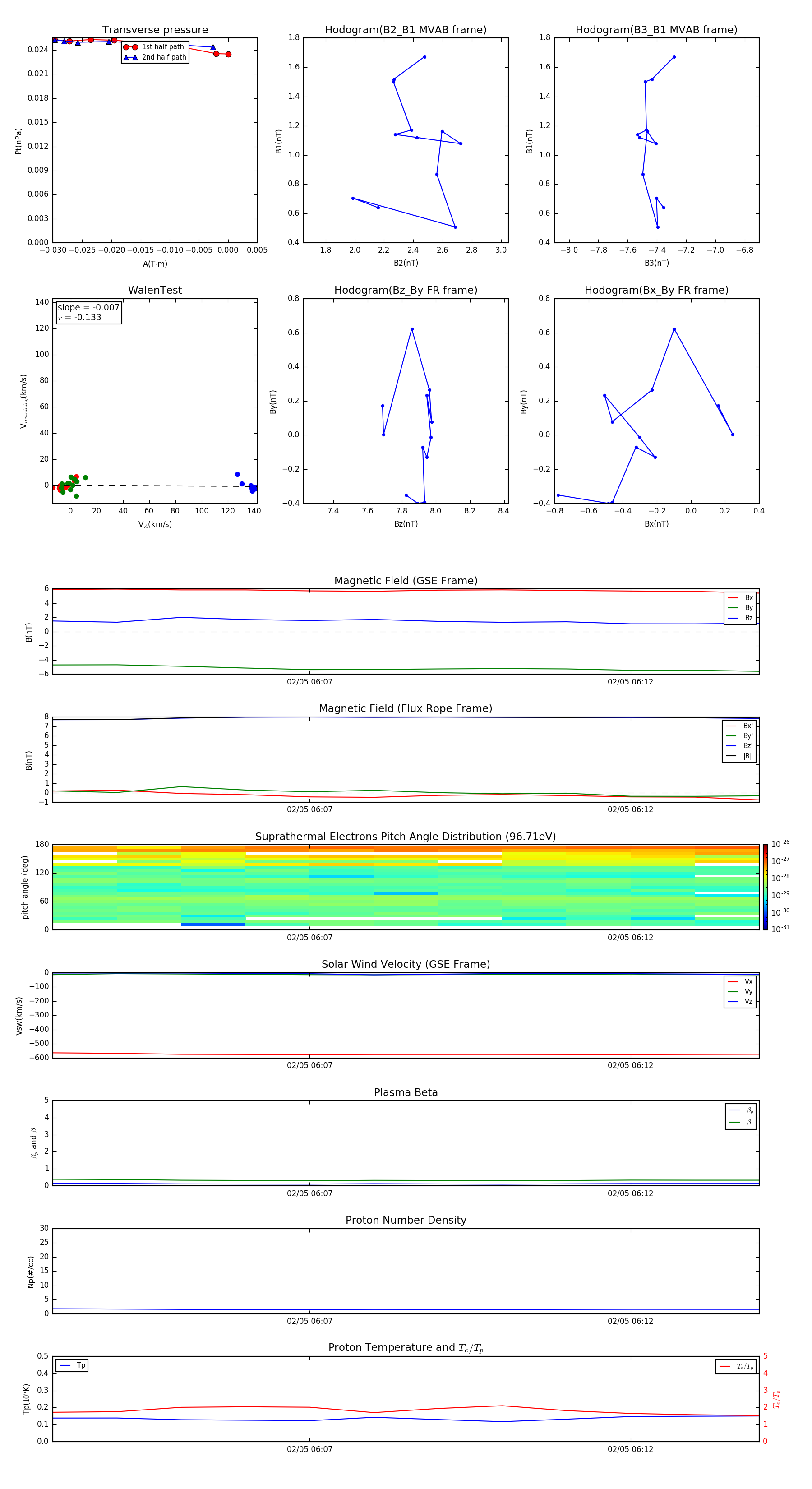Image resolution: width=812 pixels, height=1489 pixels.
Task: Click the peak data point in Bz_By hodogram
Action: point(412,329)
